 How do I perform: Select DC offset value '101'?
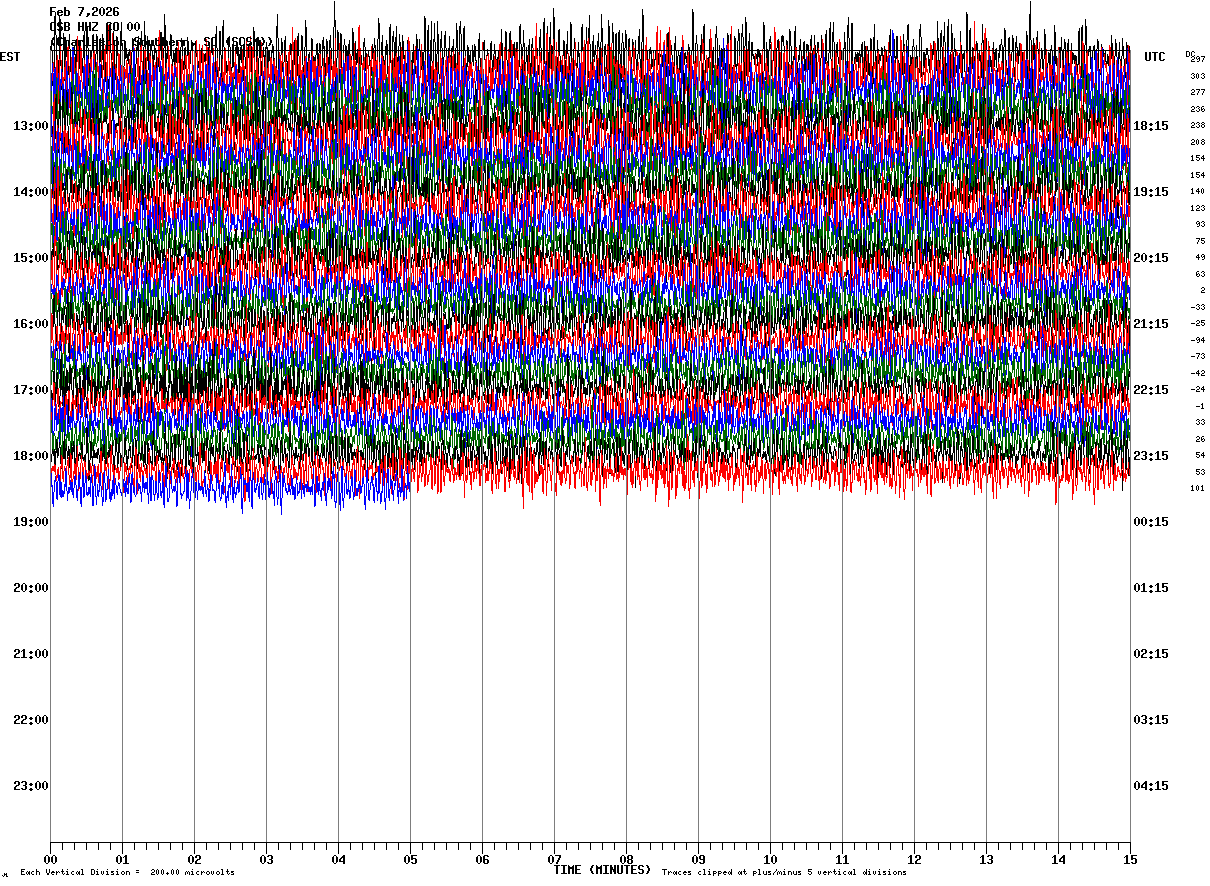[x=1197, y=488]
